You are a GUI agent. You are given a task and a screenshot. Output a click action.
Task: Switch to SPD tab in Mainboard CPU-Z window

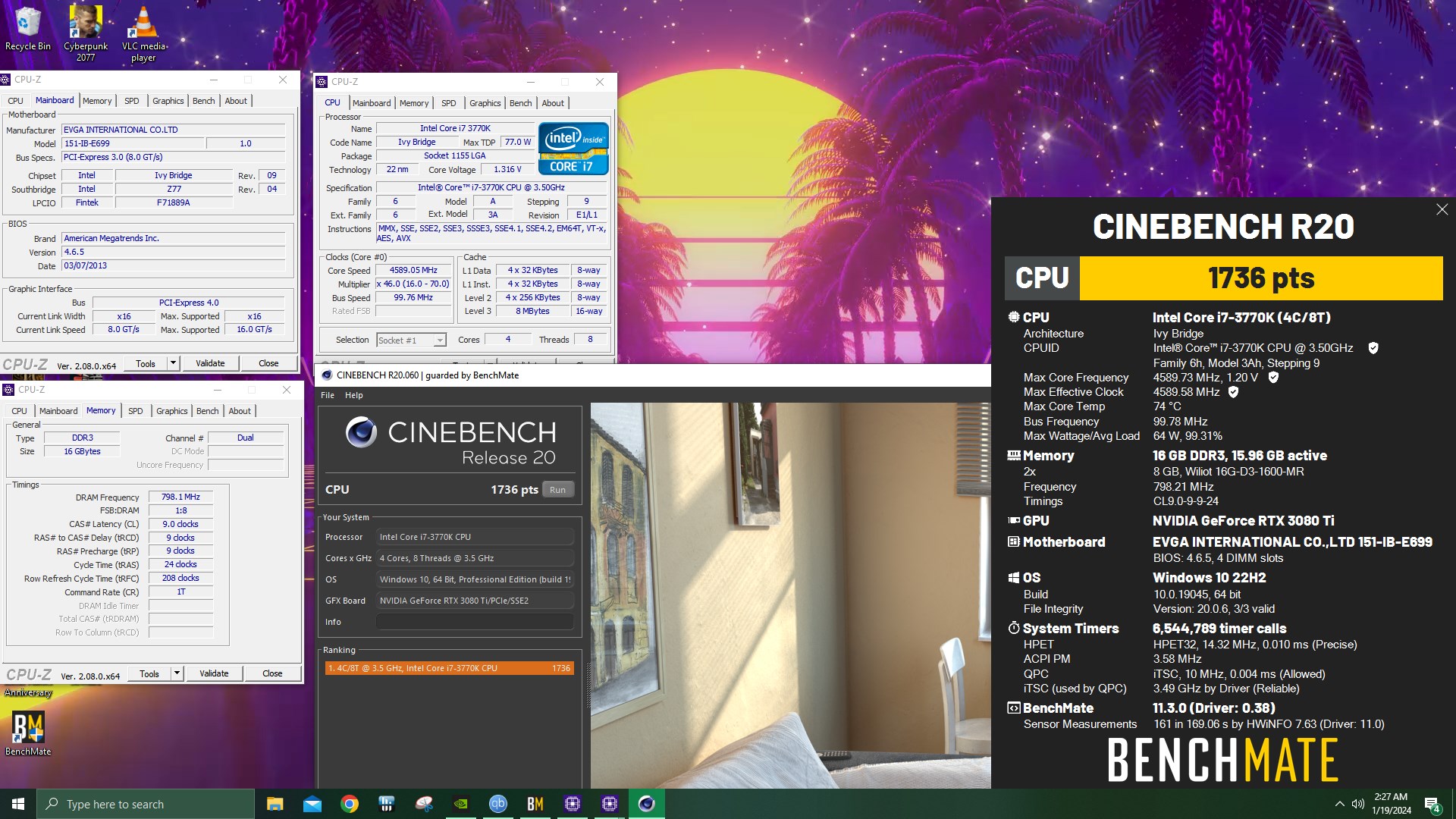pyautogui.click(x=132, y=101)
